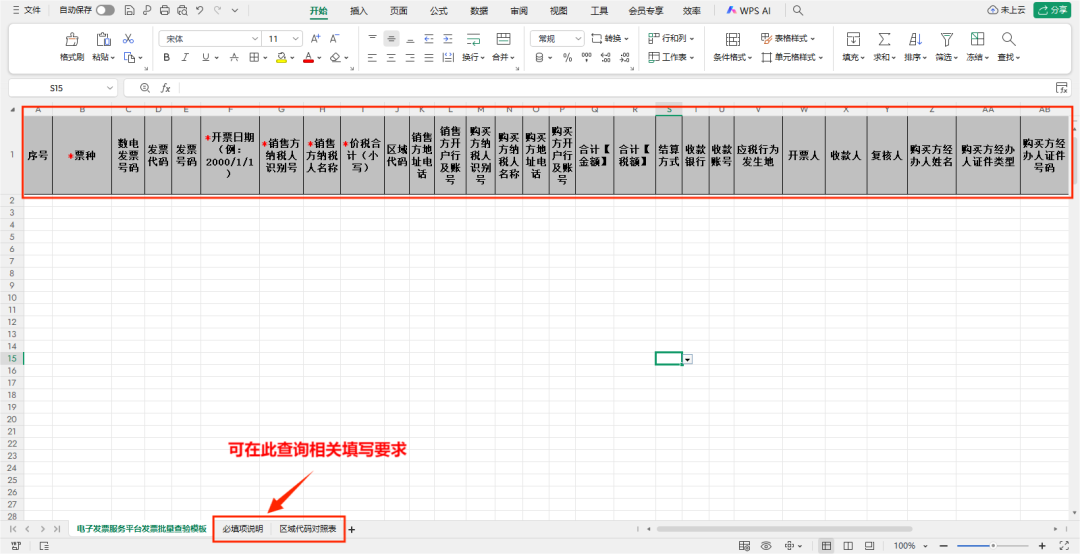Image resolution: width=1080 pixels, height=554 pixels.
Task: Open the yellow fill color swatch
Action: (x=282, y=58)
